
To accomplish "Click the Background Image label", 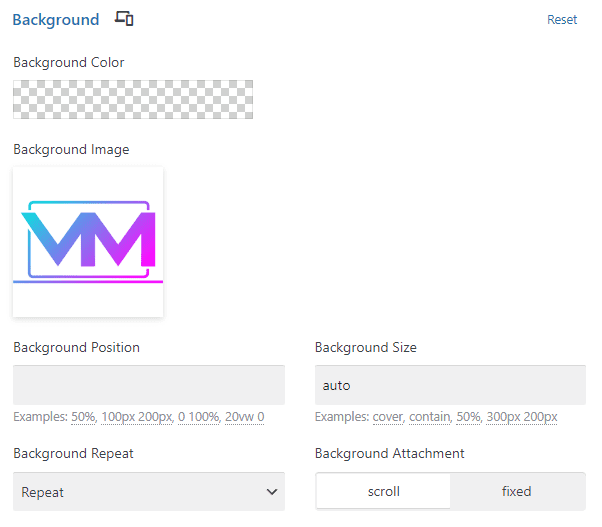I will pyautogui.click(x=71, y=149).
